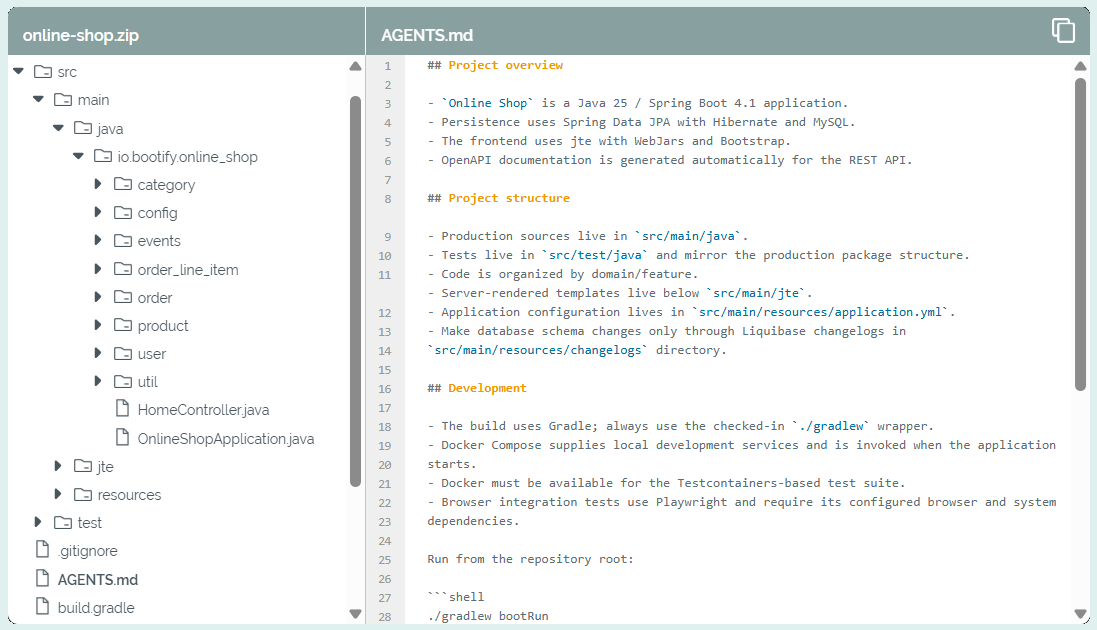Collapse the src folder arrow
Viewport: 1097px width, 630px height.
pos(19,71)
